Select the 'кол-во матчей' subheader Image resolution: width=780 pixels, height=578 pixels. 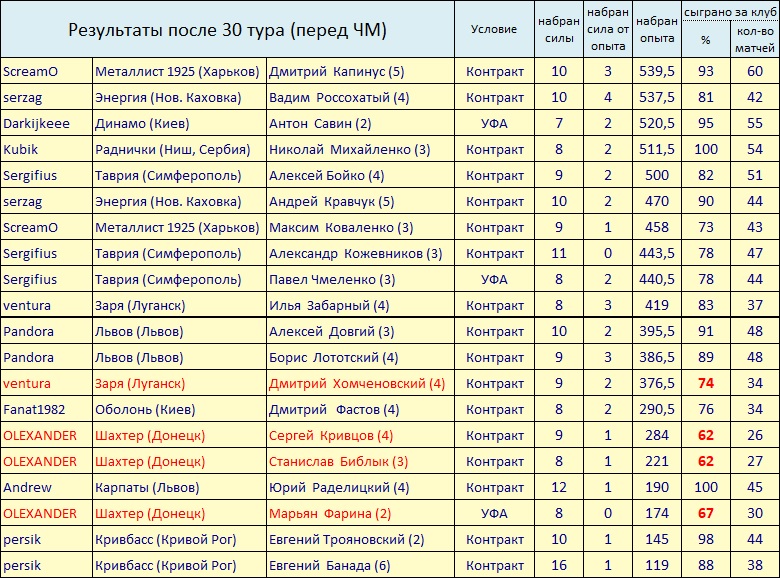755,40
